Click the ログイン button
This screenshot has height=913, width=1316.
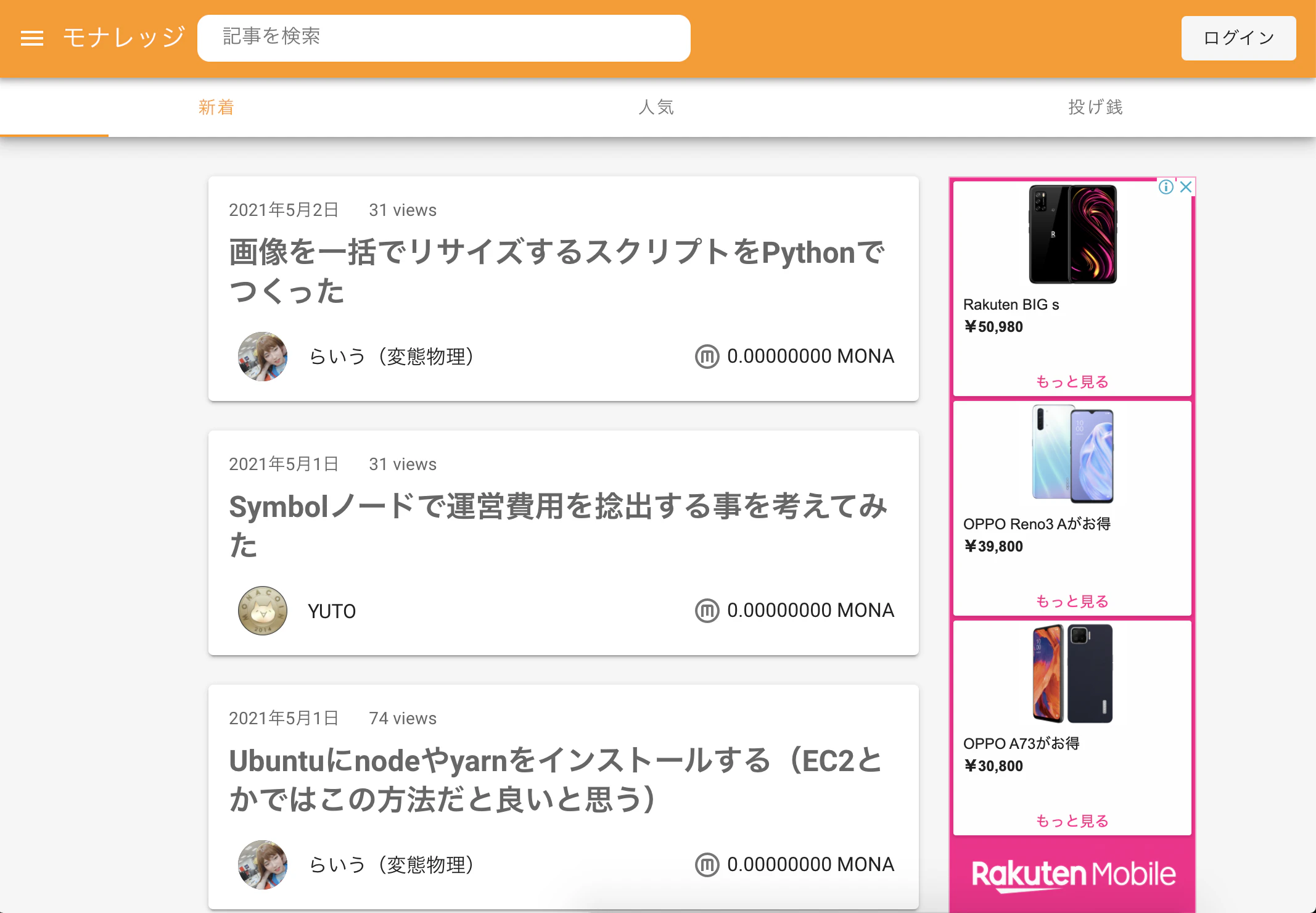1238,38
